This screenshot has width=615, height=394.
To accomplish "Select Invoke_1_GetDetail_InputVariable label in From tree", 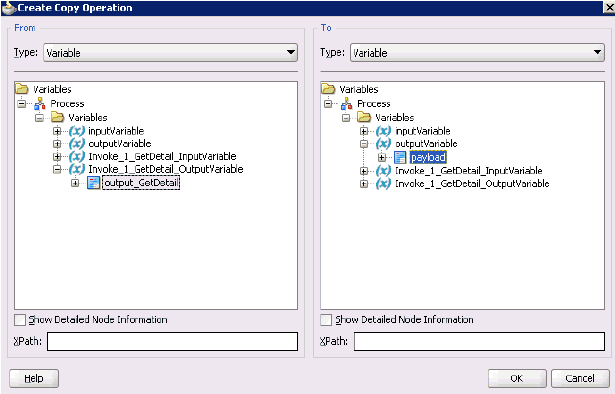I will pyautogui.click(x=162, y=156).
